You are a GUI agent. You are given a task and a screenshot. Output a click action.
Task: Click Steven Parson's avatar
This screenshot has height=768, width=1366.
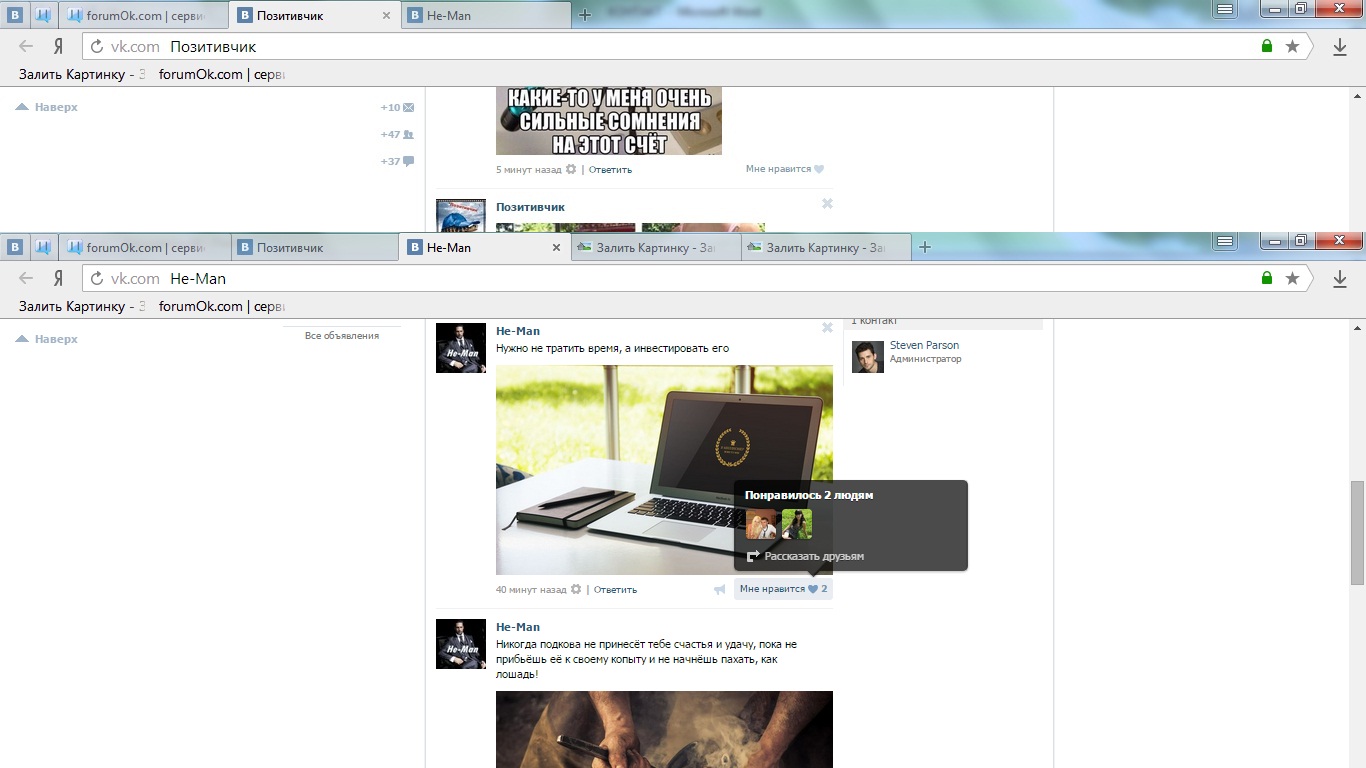coord(868,356)
